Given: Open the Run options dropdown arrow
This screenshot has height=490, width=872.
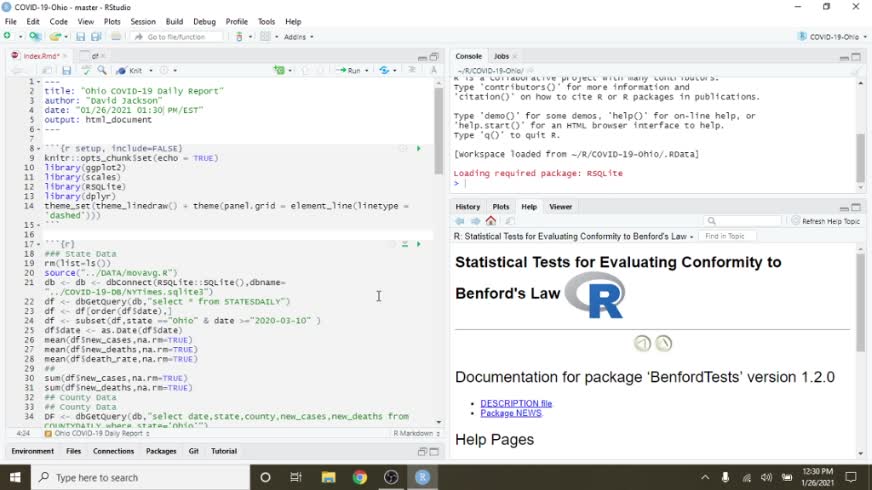Looking at the screenshot, I should [x=366, y=71].
